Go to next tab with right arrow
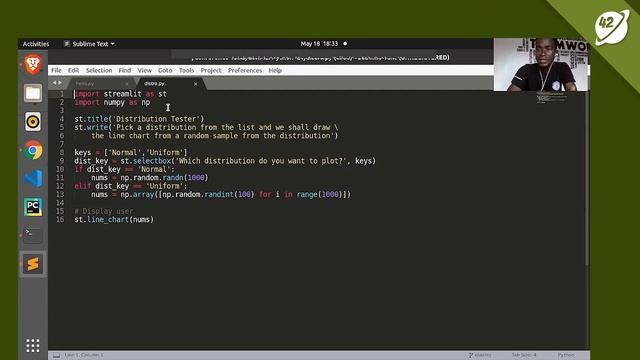Screen dimensions: 640x360 coord(60,83)
